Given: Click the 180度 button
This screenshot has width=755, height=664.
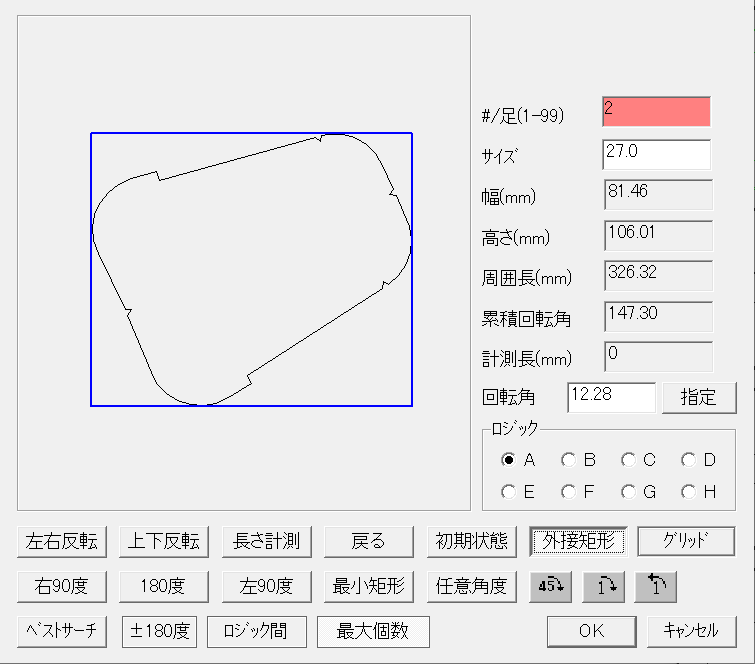Looking at the screenshot, I should click(164, 586).
